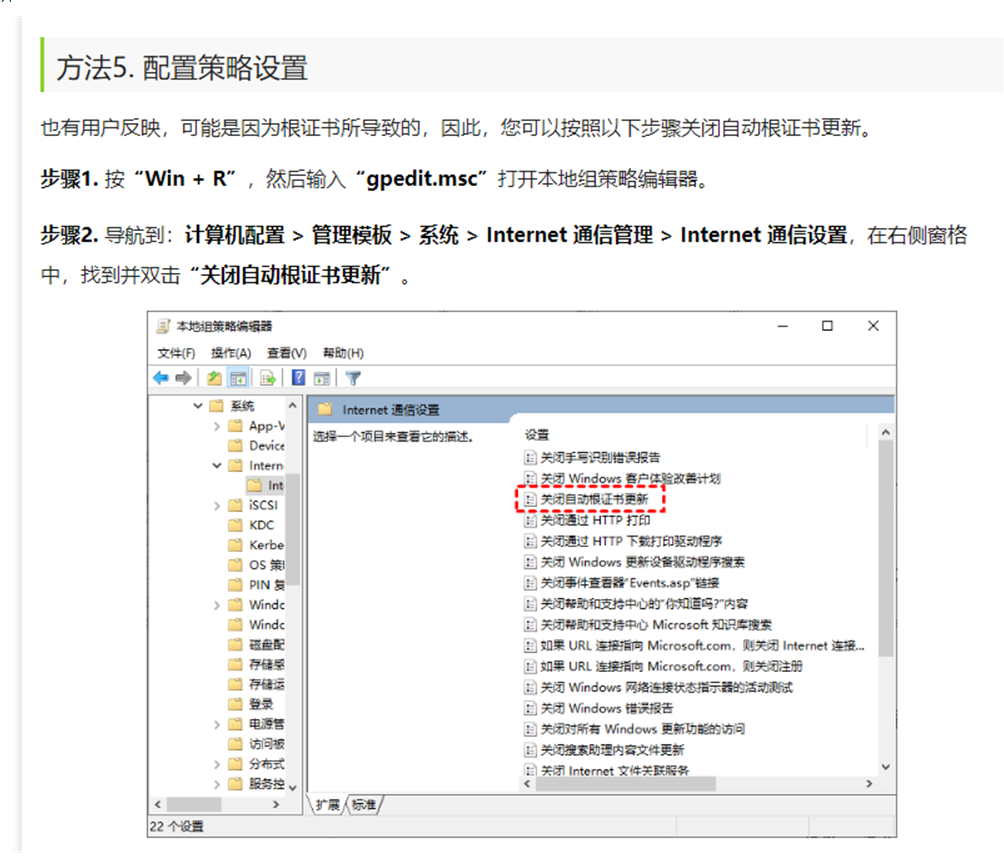
Task: Click the 设置 column header
Action: pyautogui.click(x=537, y=435)
